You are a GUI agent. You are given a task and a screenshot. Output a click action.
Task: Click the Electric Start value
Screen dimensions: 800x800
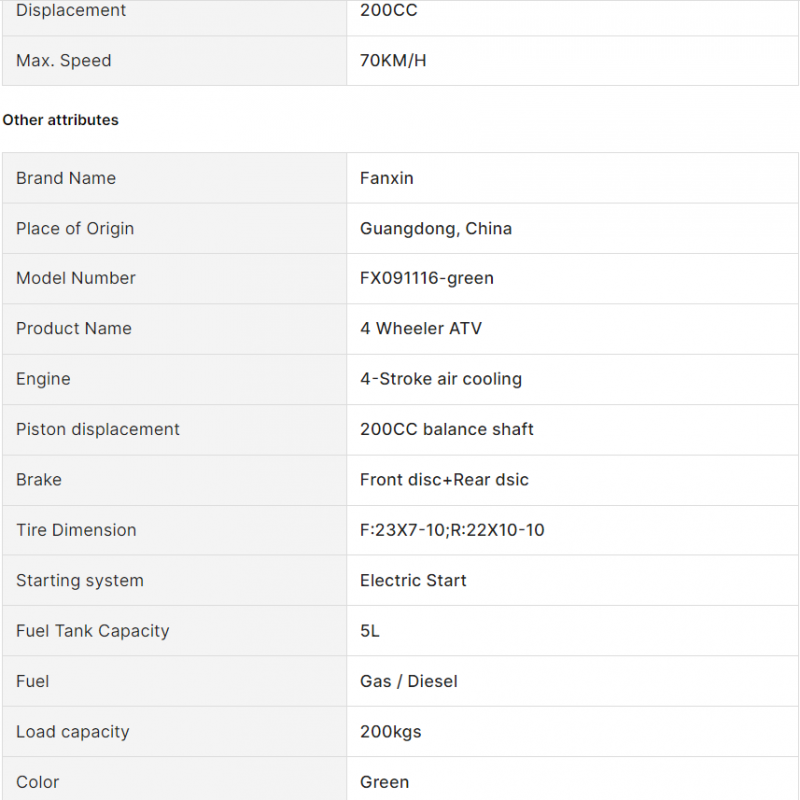pos(413,581)
